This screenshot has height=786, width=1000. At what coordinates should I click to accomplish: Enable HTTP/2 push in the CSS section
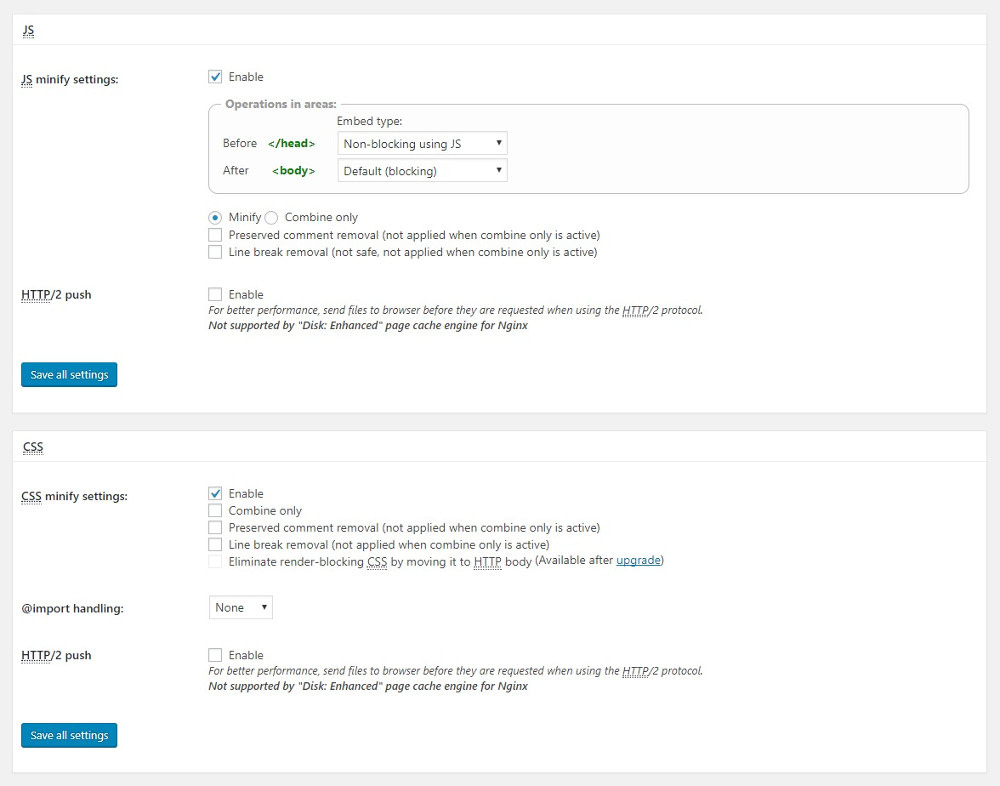(215, 655)
